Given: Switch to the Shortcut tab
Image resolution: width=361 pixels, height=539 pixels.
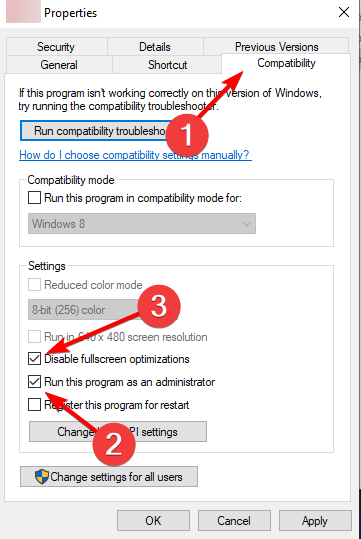Looking at the screenshot, I should tap(167, 65).
